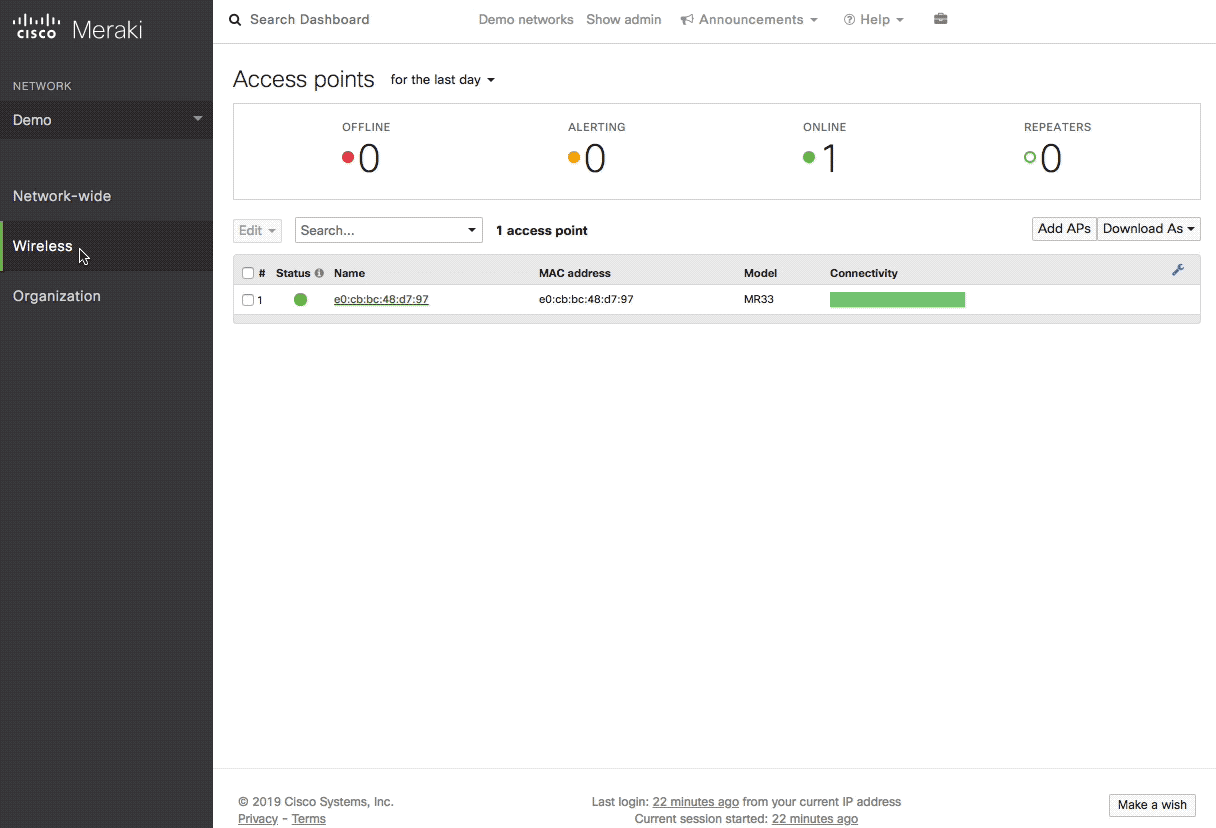Expand the Demo network selector
This screenshot has height=828, width=1216.
tap(106, 120)
